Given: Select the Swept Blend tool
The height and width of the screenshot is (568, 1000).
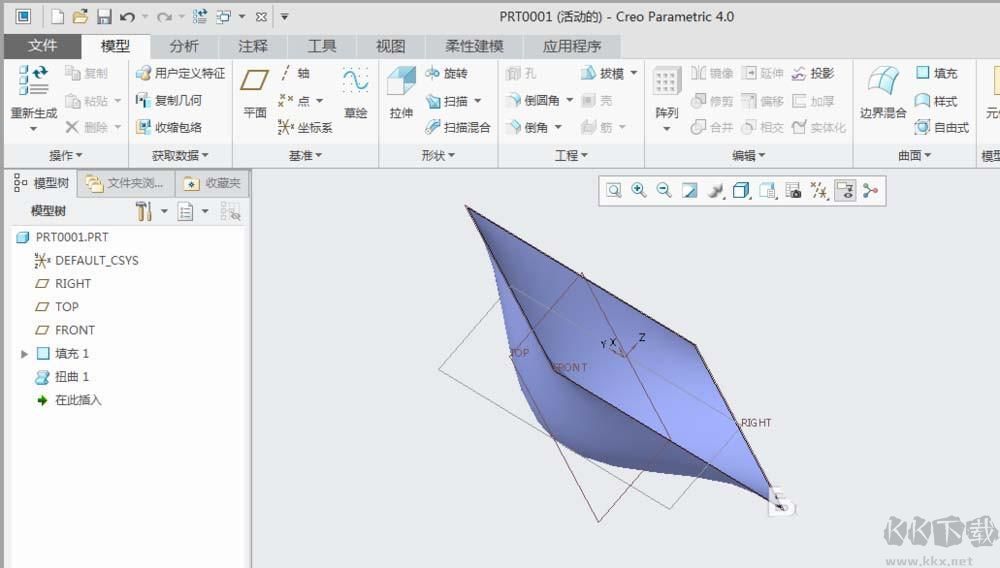Looking at the screenshot, I should pos(458,127).
